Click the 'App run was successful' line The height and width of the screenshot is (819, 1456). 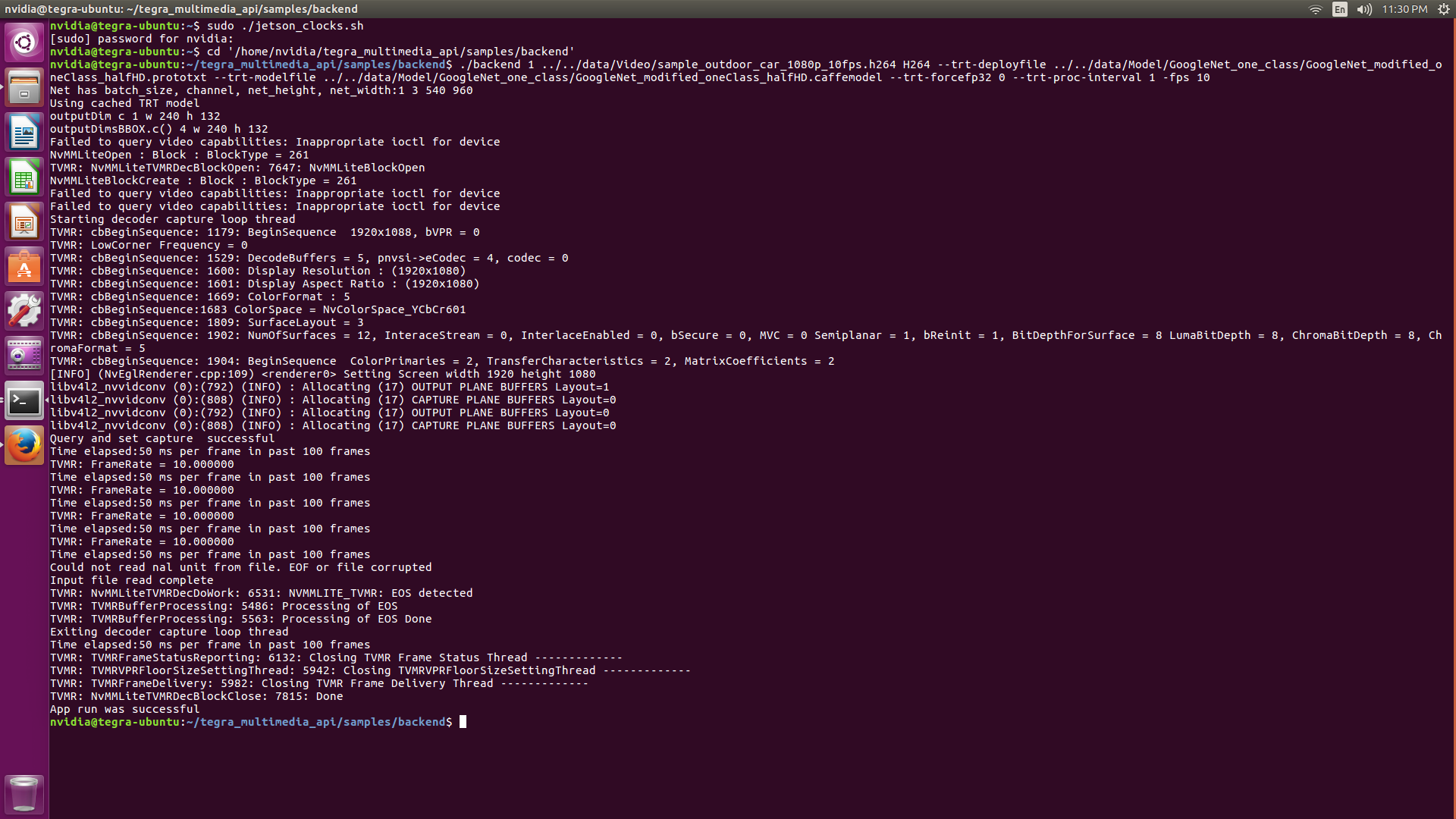tap(125, 709)
